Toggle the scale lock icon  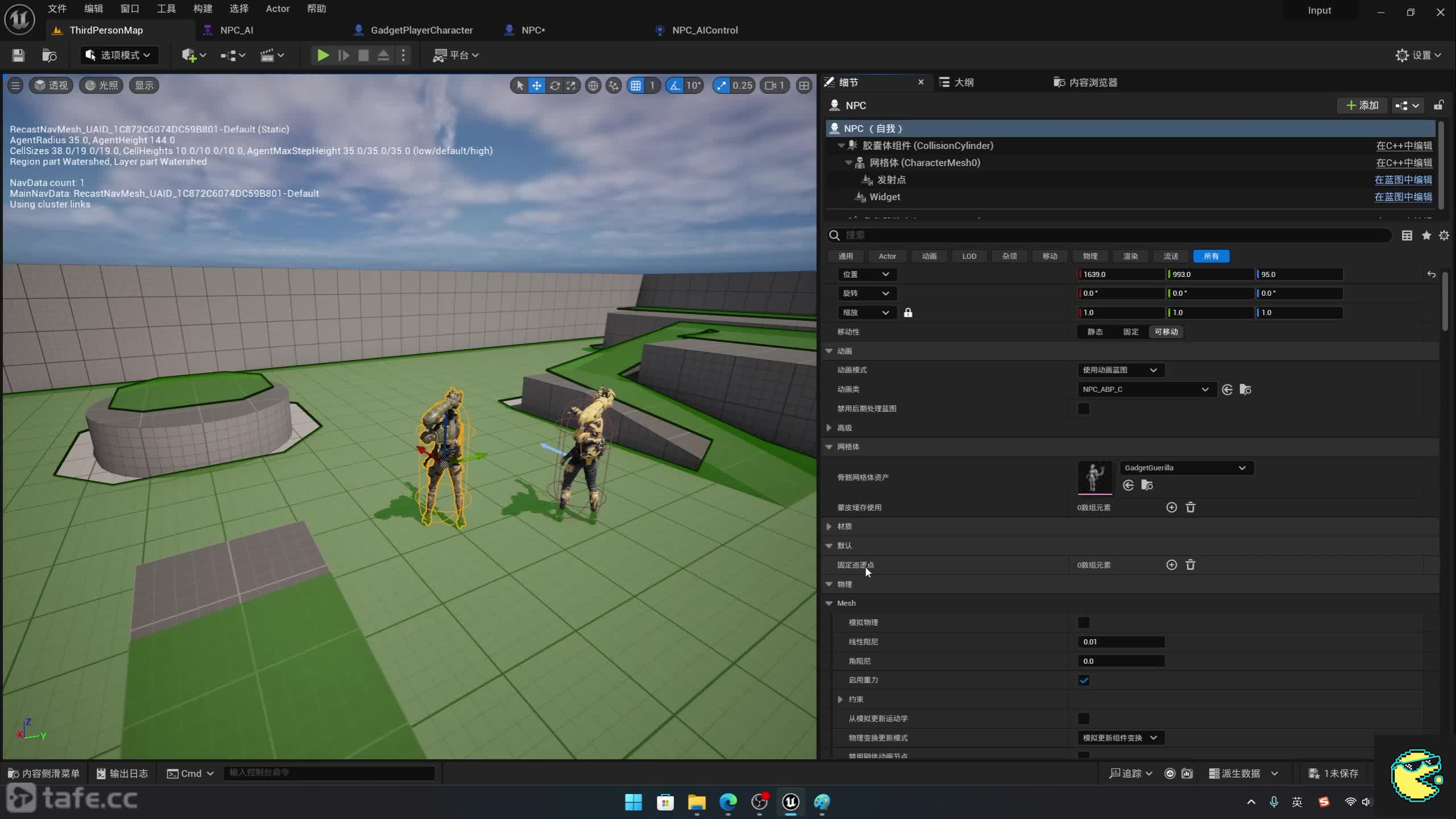coord(908,313)
